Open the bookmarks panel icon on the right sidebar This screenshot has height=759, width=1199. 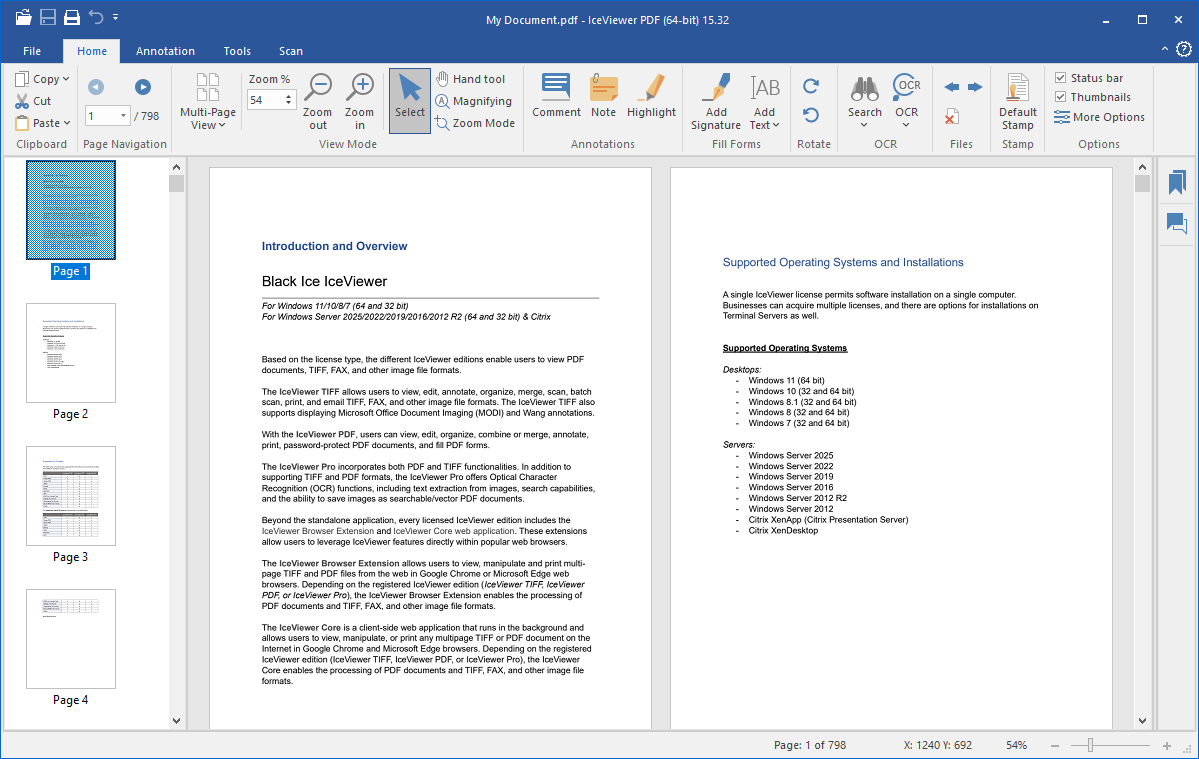(x=1177, y=183)
